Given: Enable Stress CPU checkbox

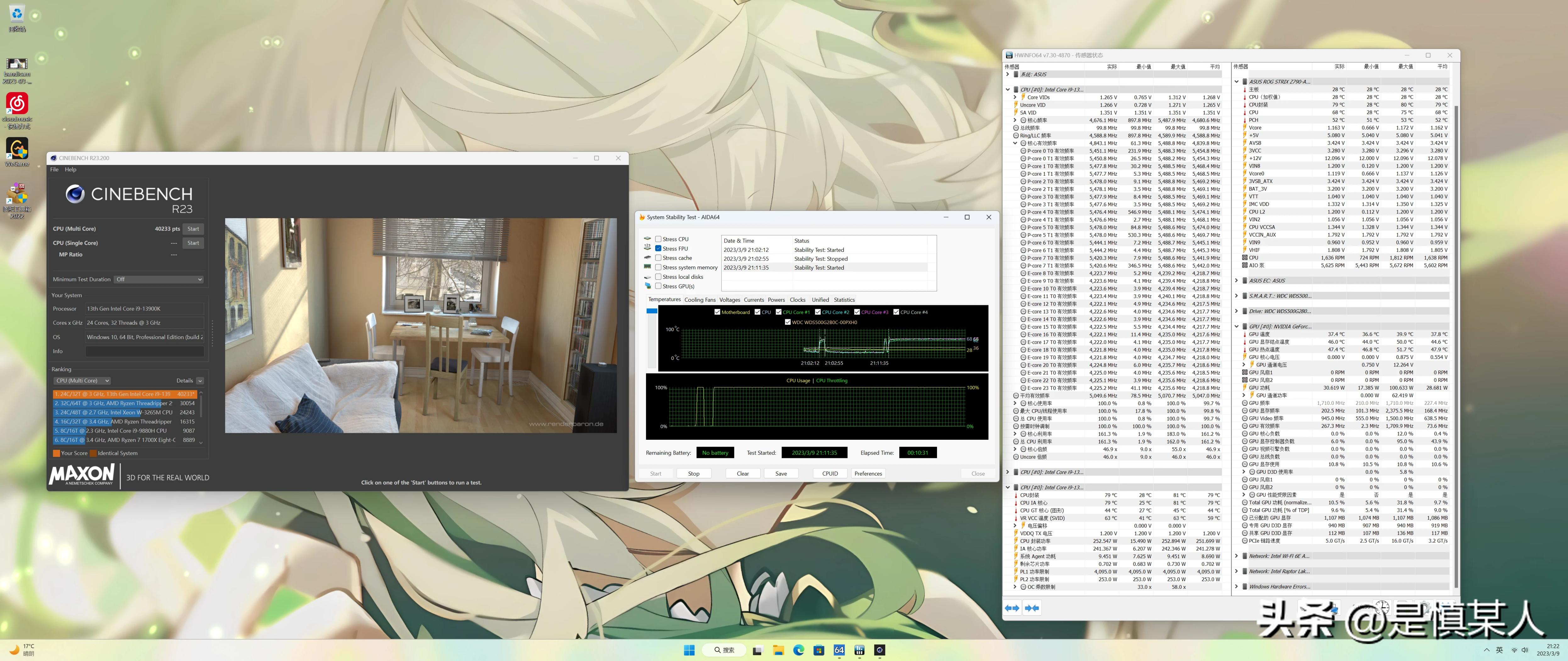Looking at the screenshot, I should (658, 239).
